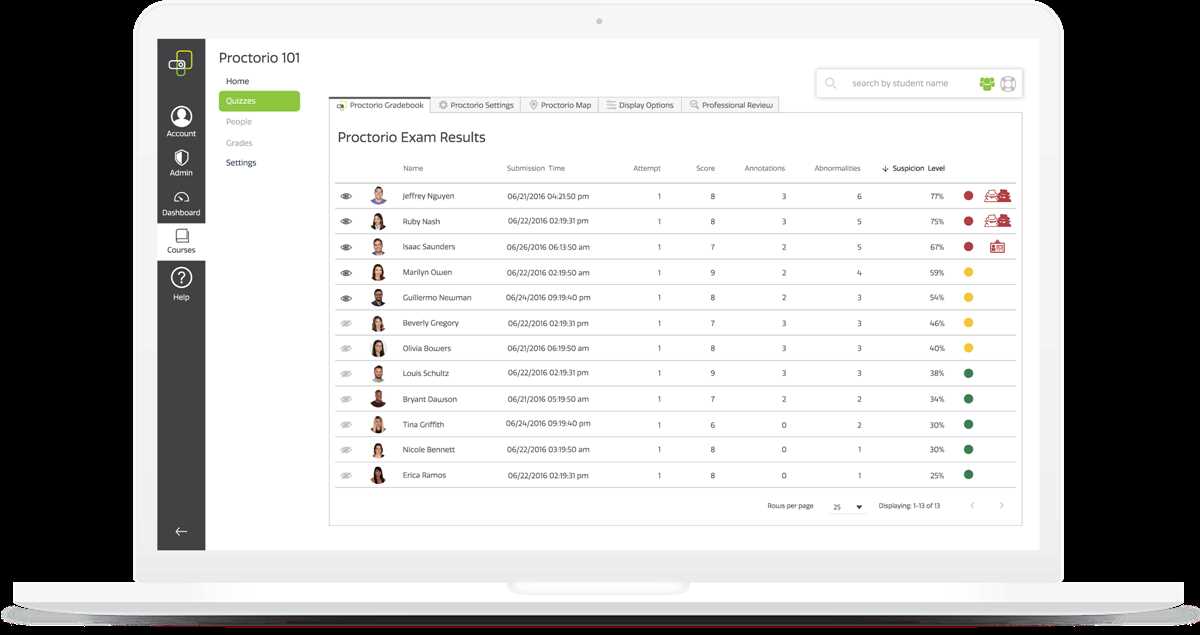The image size is (1200, 635).
Task: Toggle eye icon for Olivia Bowers
Action: pos(346,348)
